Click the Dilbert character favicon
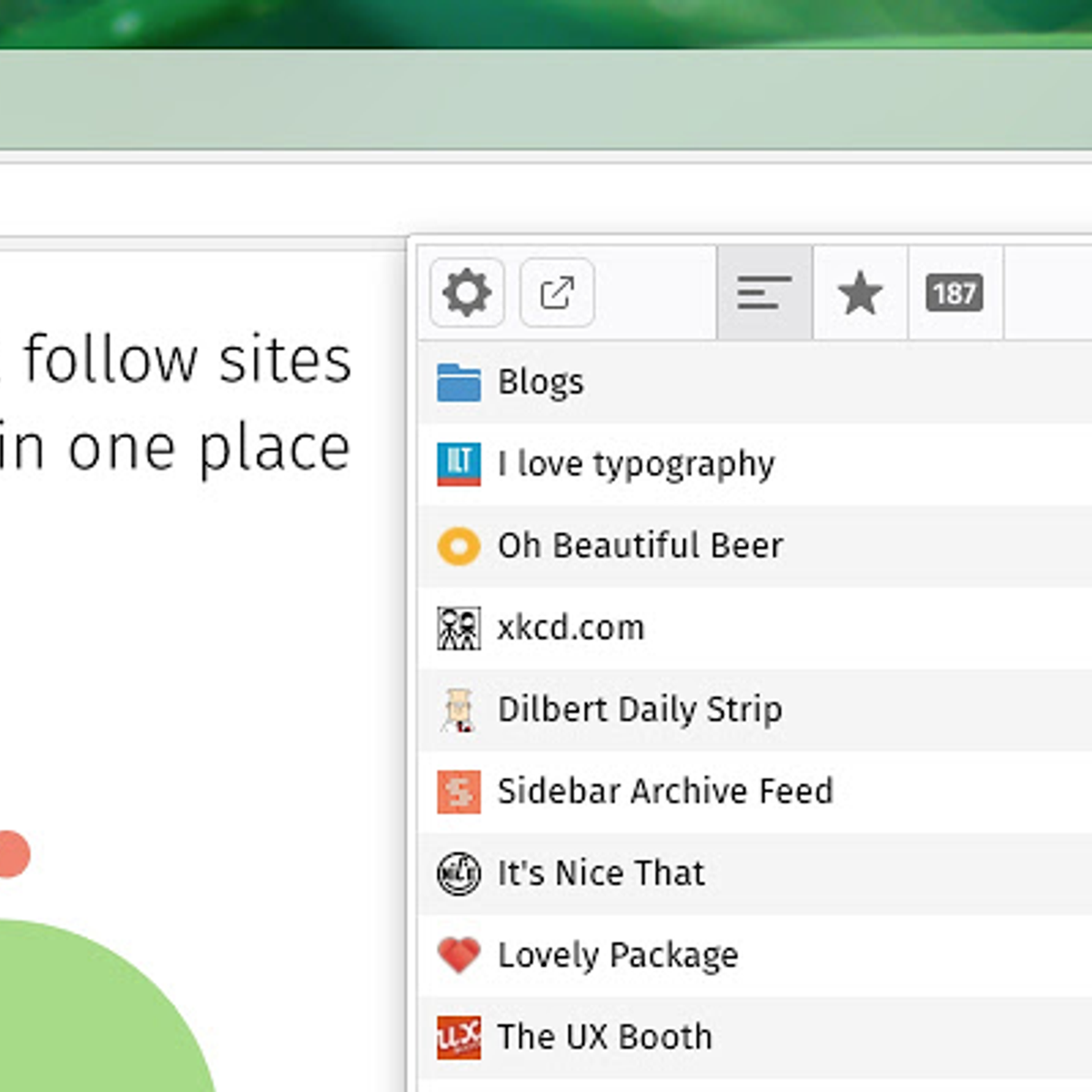Viewport: 1092px width, 1092px height. (459, 710)
